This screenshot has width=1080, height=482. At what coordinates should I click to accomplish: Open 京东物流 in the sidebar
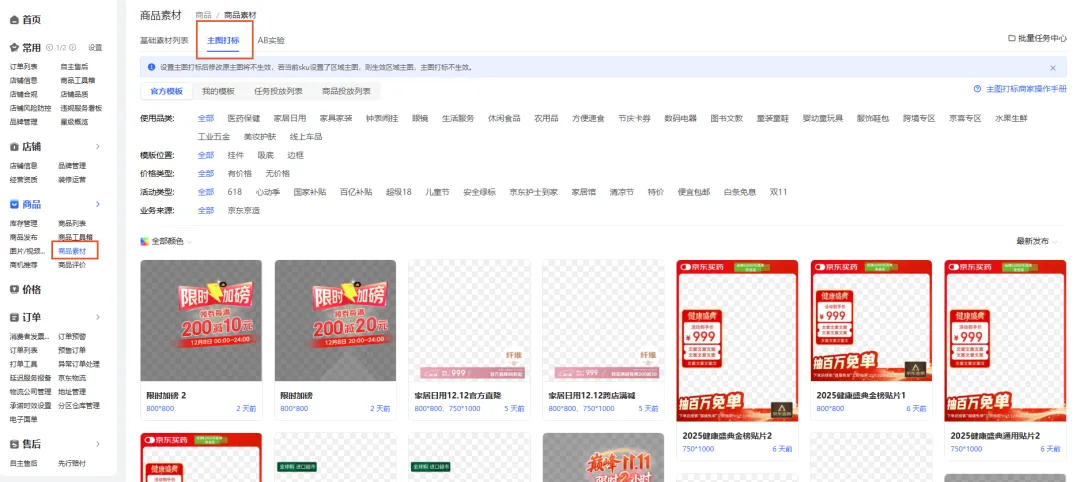pos(72,377)
